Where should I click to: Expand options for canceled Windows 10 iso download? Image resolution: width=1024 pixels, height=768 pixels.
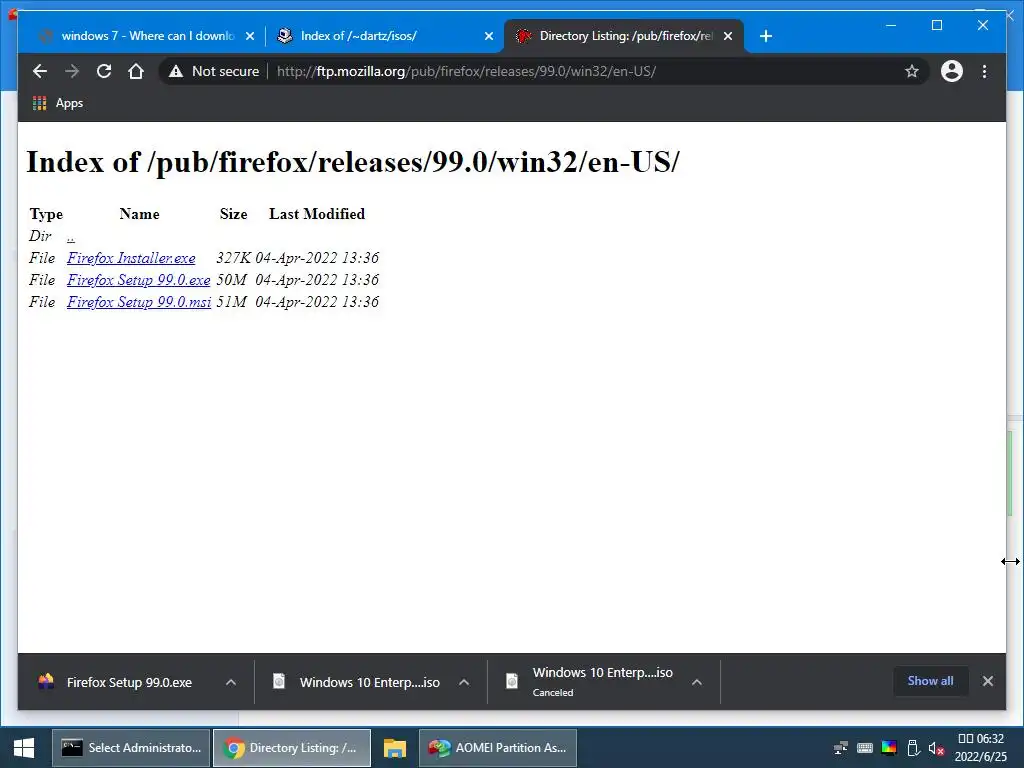[697, 682]
